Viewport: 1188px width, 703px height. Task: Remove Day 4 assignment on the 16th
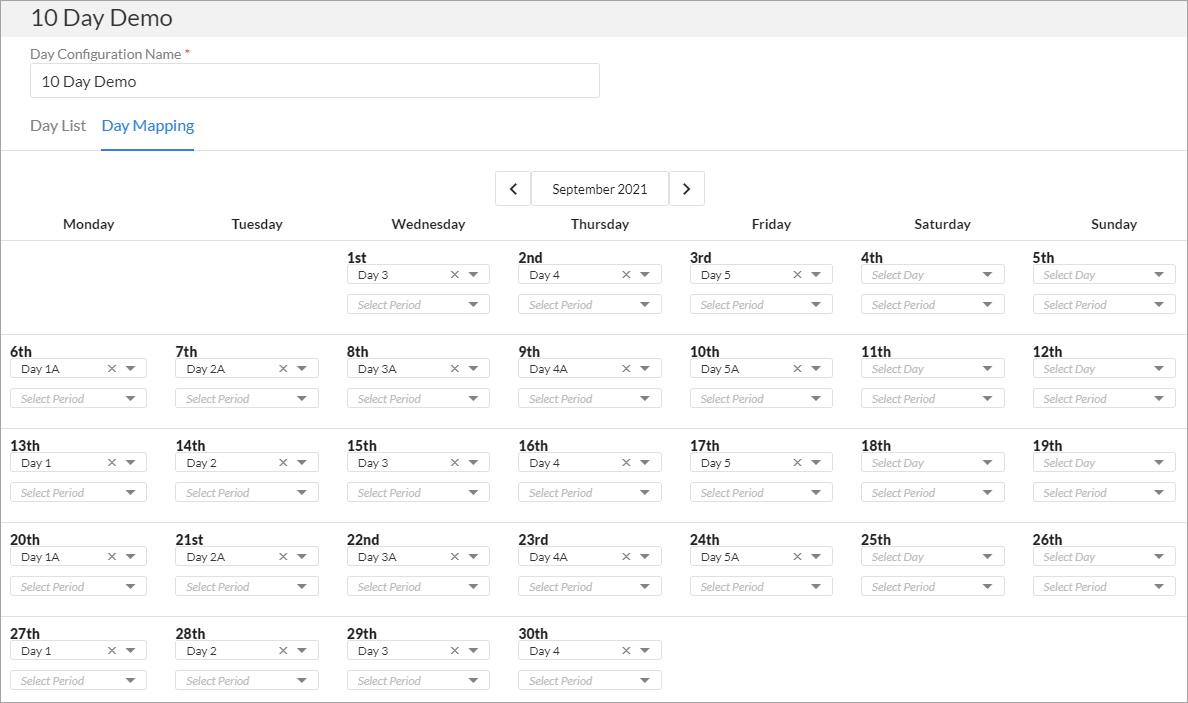point(626,463)
